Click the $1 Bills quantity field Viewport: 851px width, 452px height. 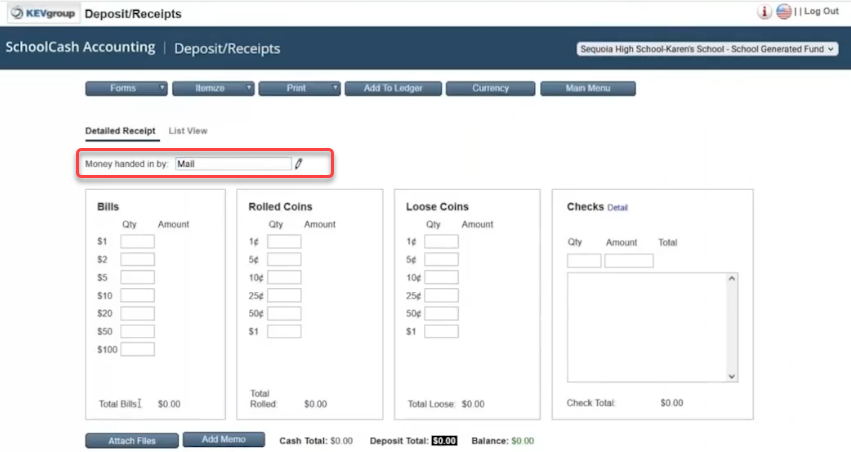click(x=137, y=241)
